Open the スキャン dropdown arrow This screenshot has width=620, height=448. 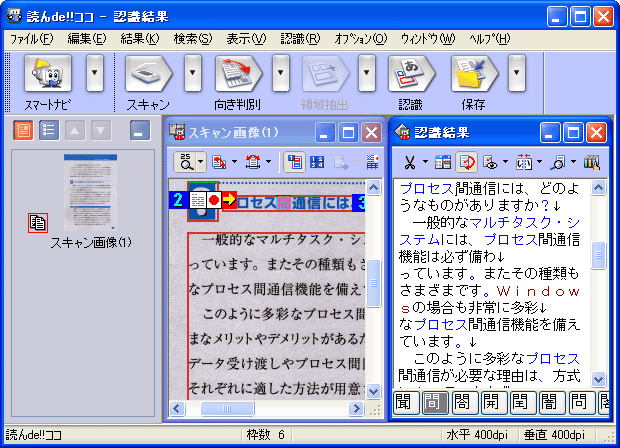point(193,73)
